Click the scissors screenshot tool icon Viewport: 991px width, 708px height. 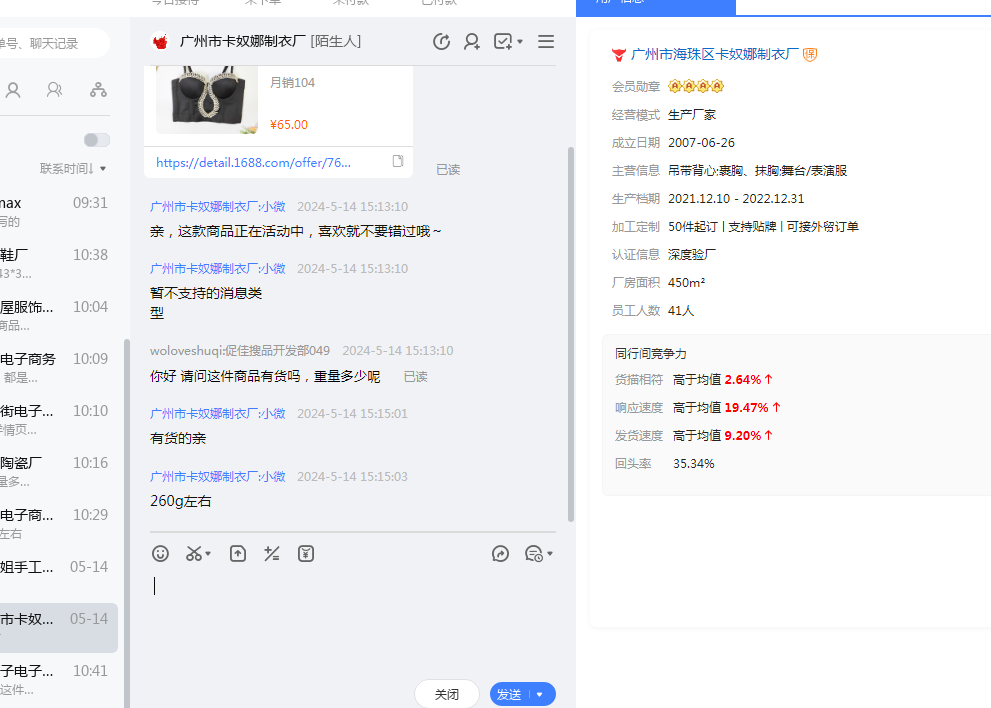point(195,554)
